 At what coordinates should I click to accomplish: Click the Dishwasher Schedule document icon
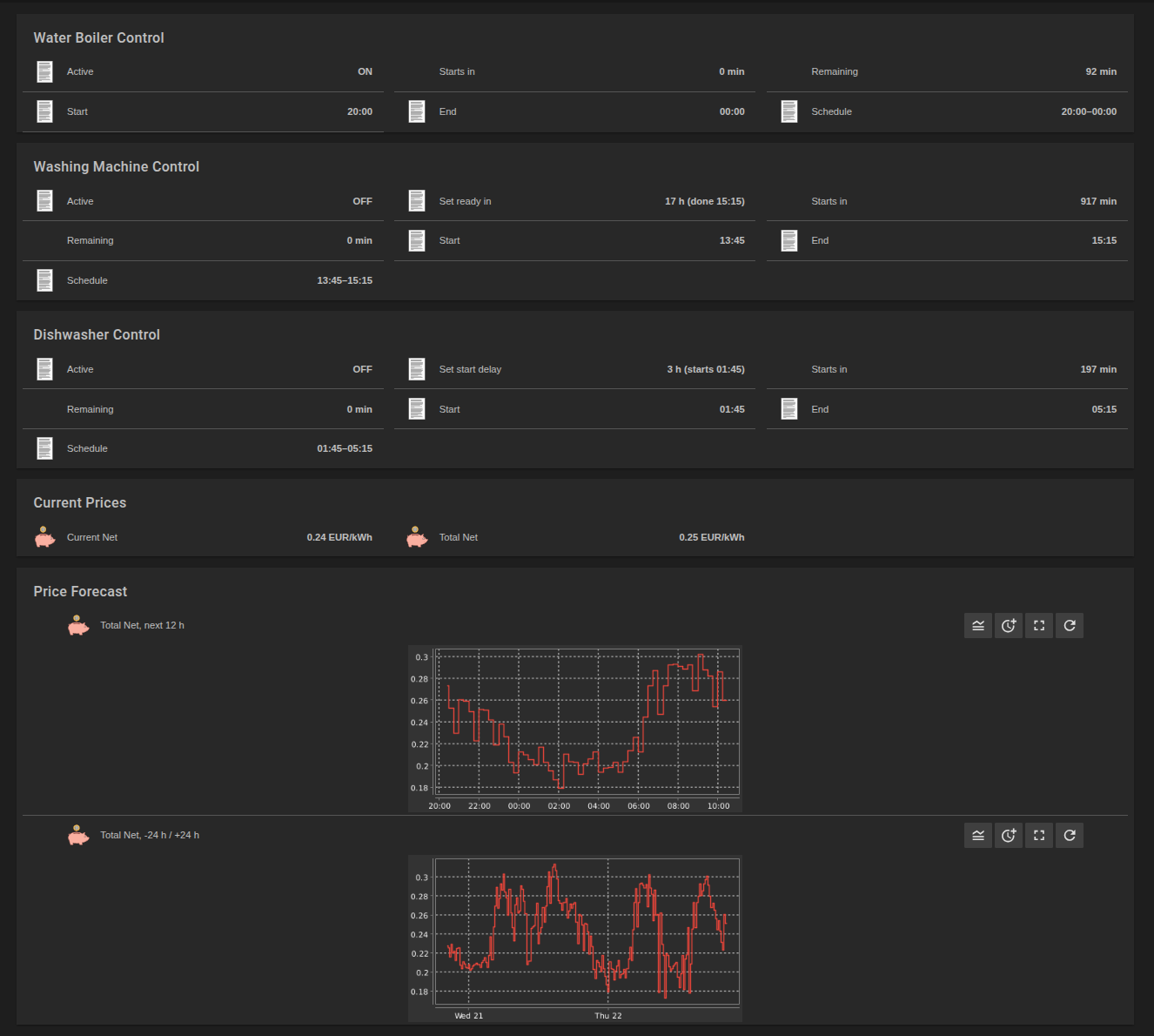[x=44, y=448]
